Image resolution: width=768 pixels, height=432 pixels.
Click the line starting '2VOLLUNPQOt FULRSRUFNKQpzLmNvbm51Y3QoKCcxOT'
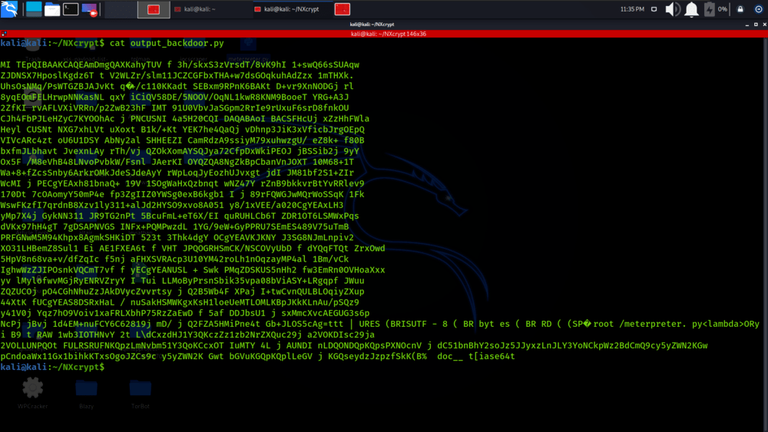pyautogui.click(x=354, y=345)
